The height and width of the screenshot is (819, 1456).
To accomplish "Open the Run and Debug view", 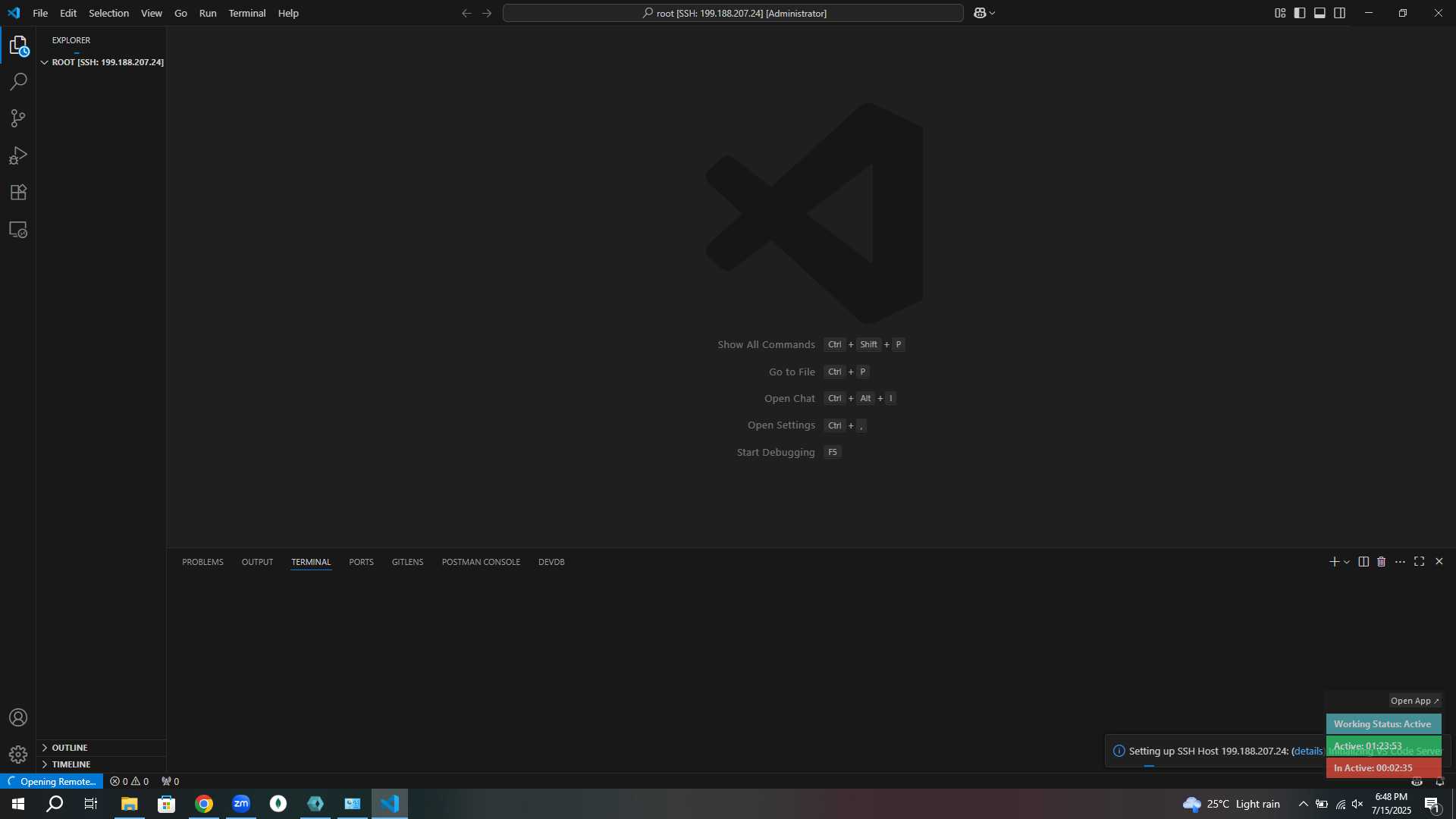I will (x=18, y=155).
